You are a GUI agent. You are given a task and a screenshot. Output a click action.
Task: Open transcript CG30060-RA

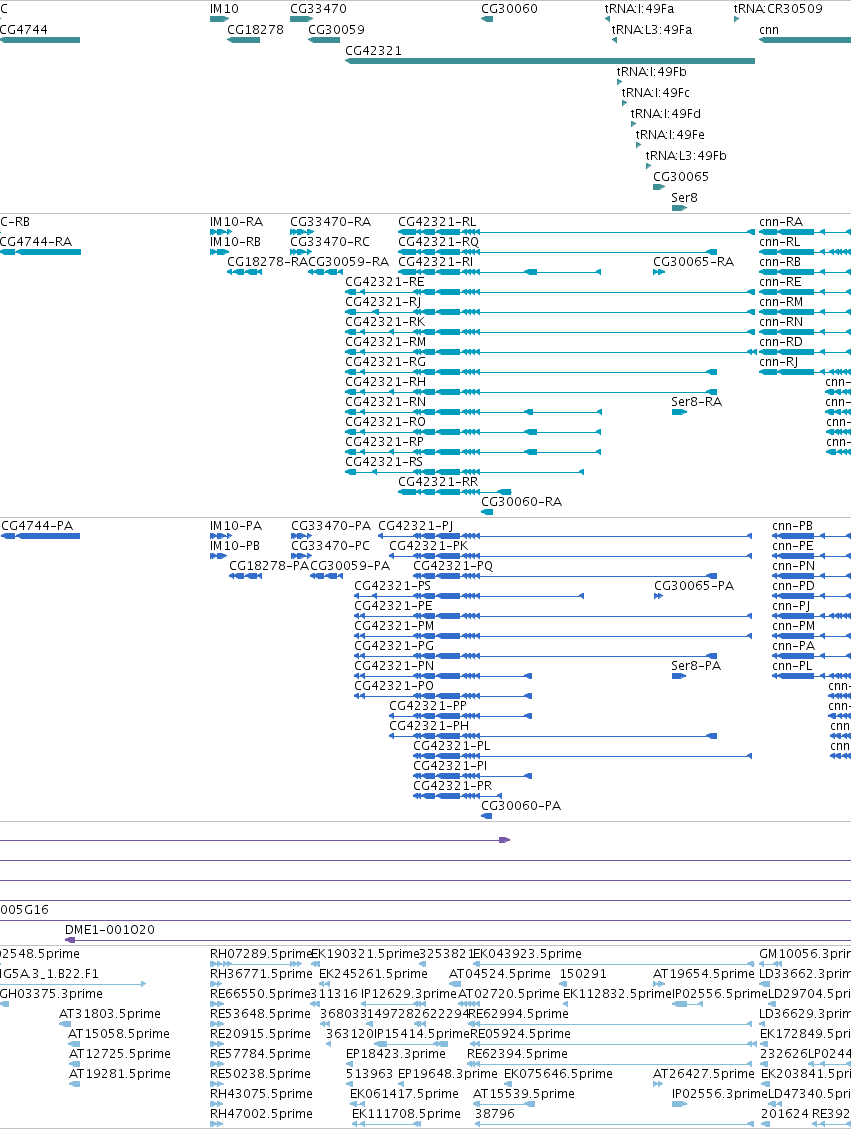(x=521, y=502)
